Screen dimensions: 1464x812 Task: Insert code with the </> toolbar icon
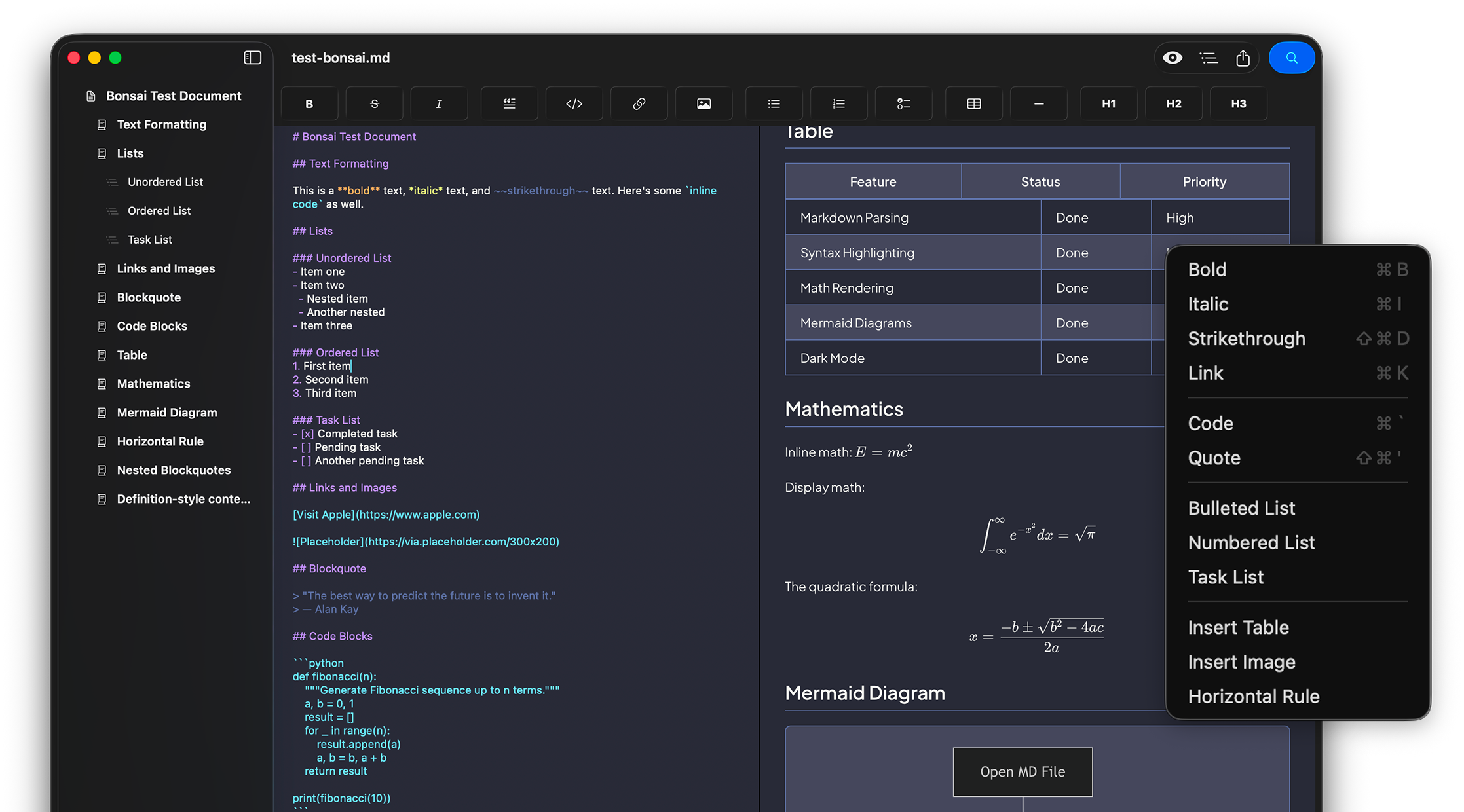574,103
